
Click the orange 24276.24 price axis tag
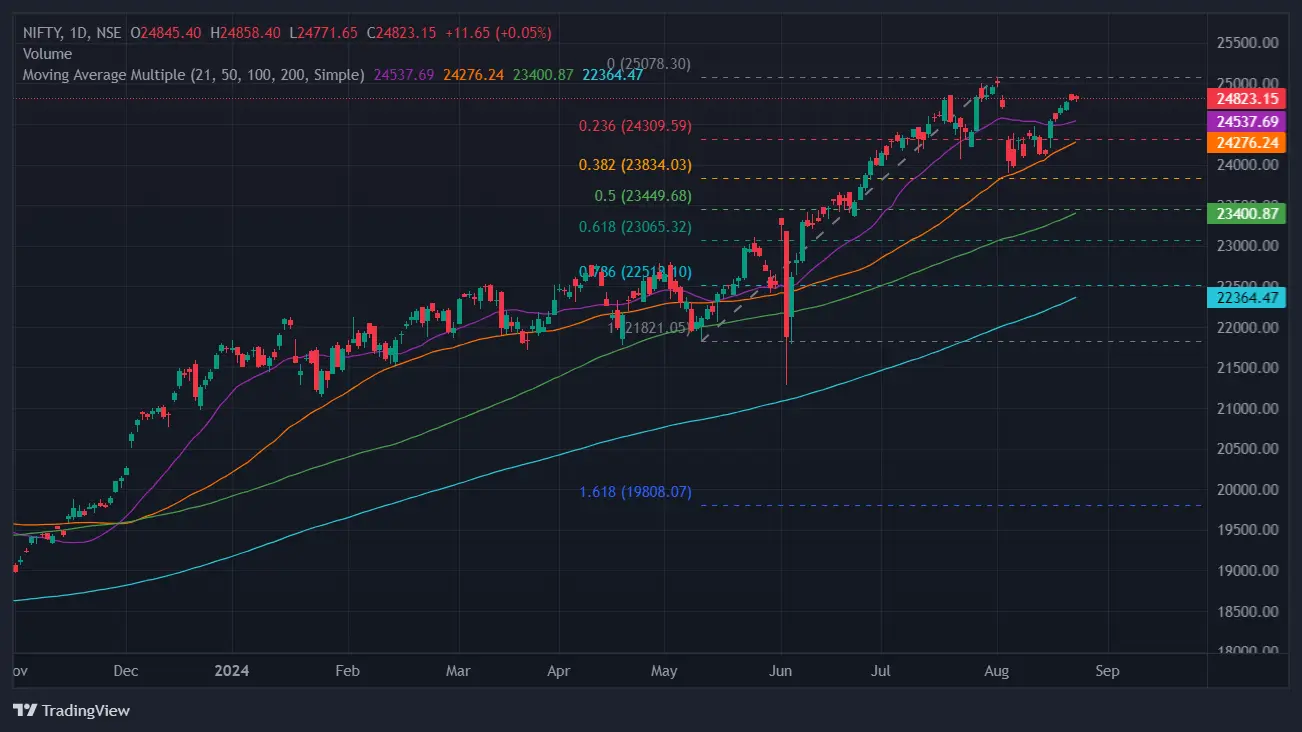pos(1246,143)
